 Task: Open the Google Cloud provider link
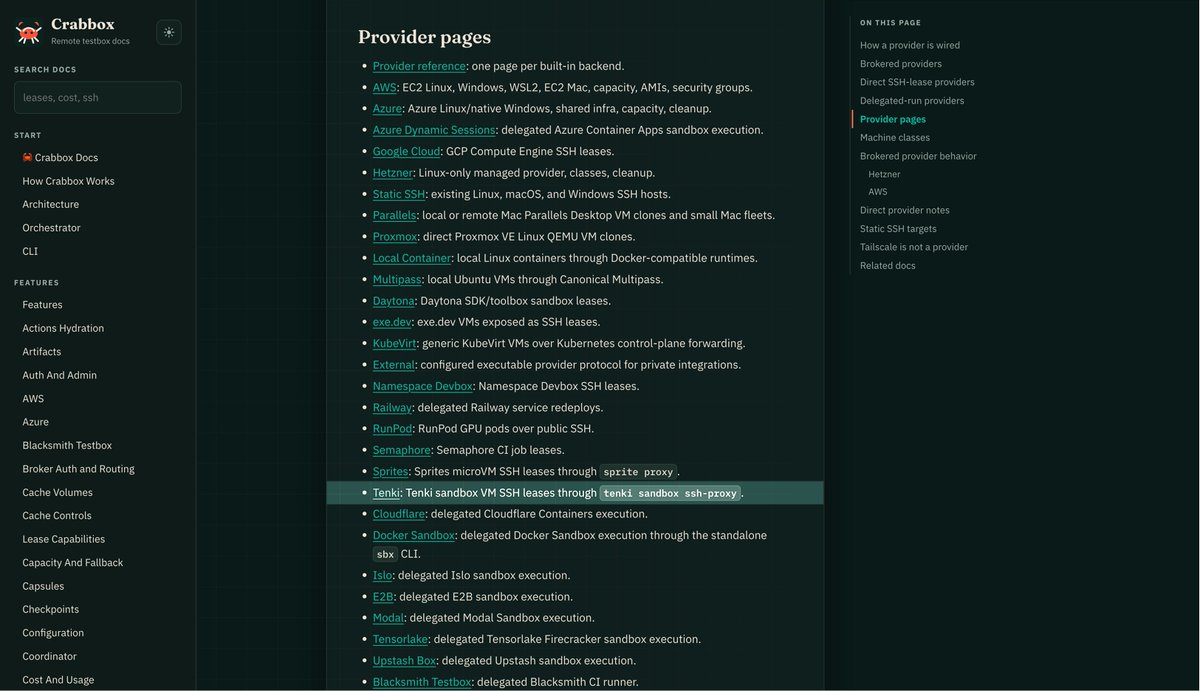[x=406, y=151]
